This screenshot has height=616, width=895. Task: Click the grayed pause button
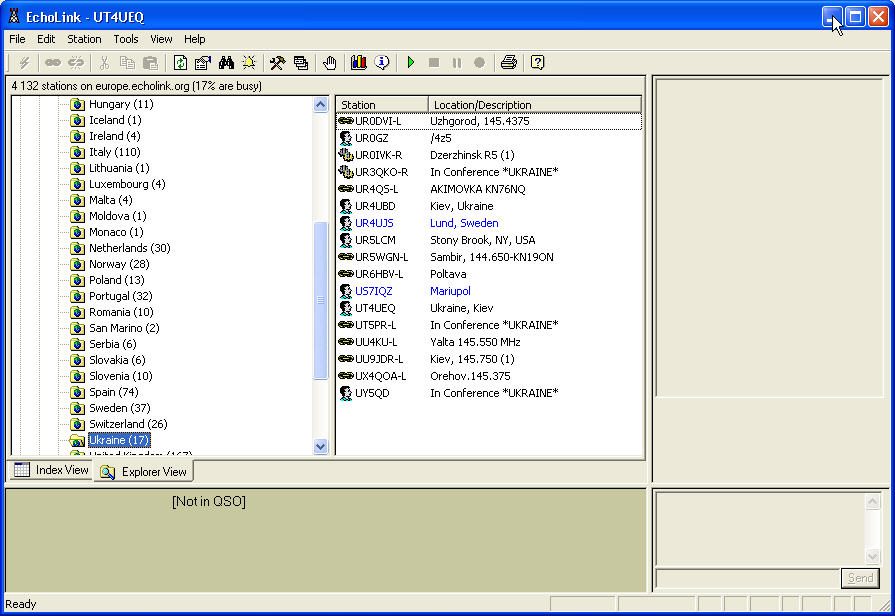point(457,63)
